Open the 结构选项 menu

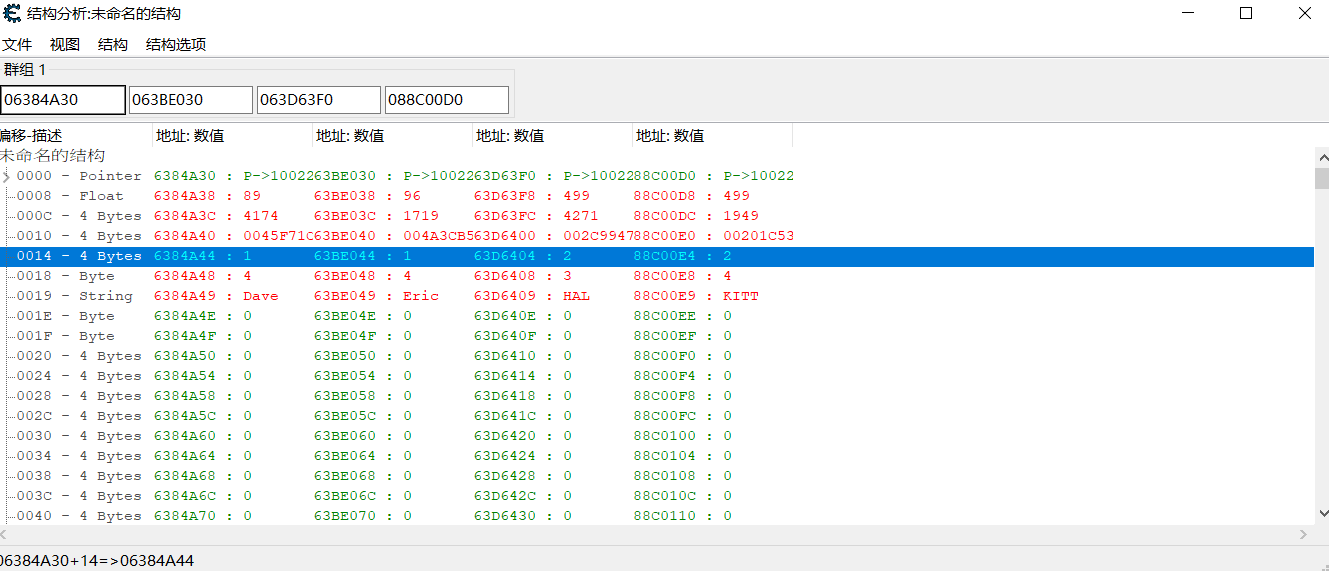point(176,45)
